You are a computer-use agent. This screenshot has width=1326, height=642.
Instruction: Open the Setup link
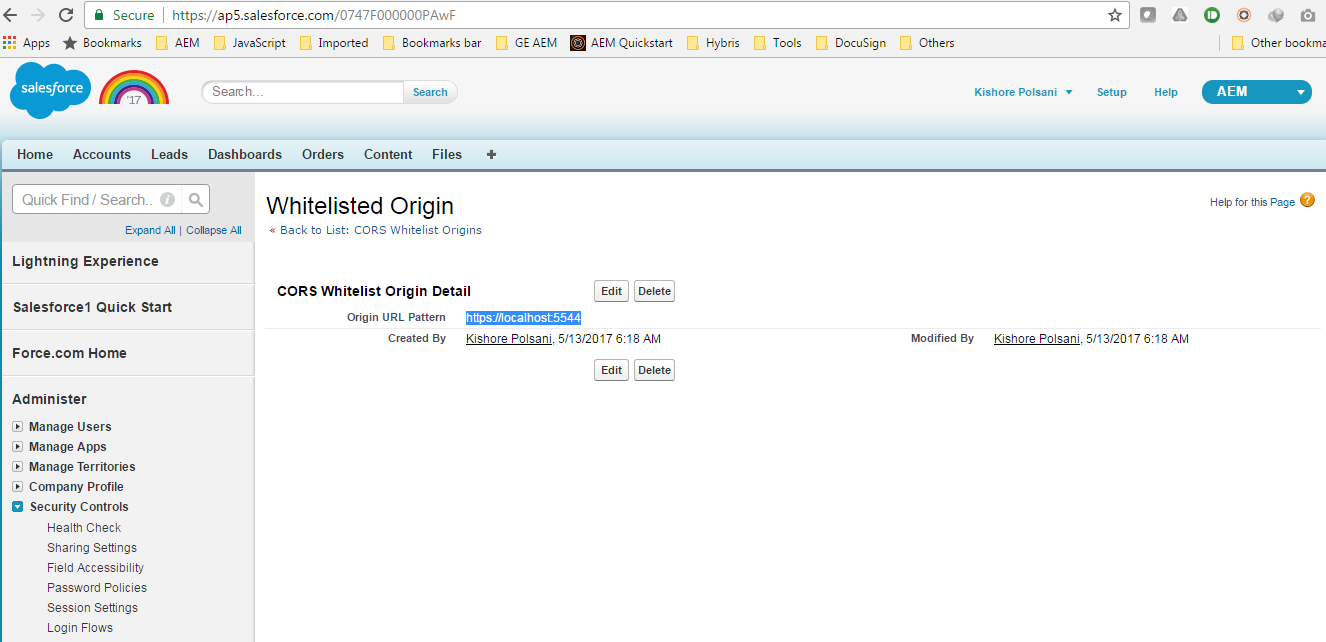click(x=1112, y=92)
